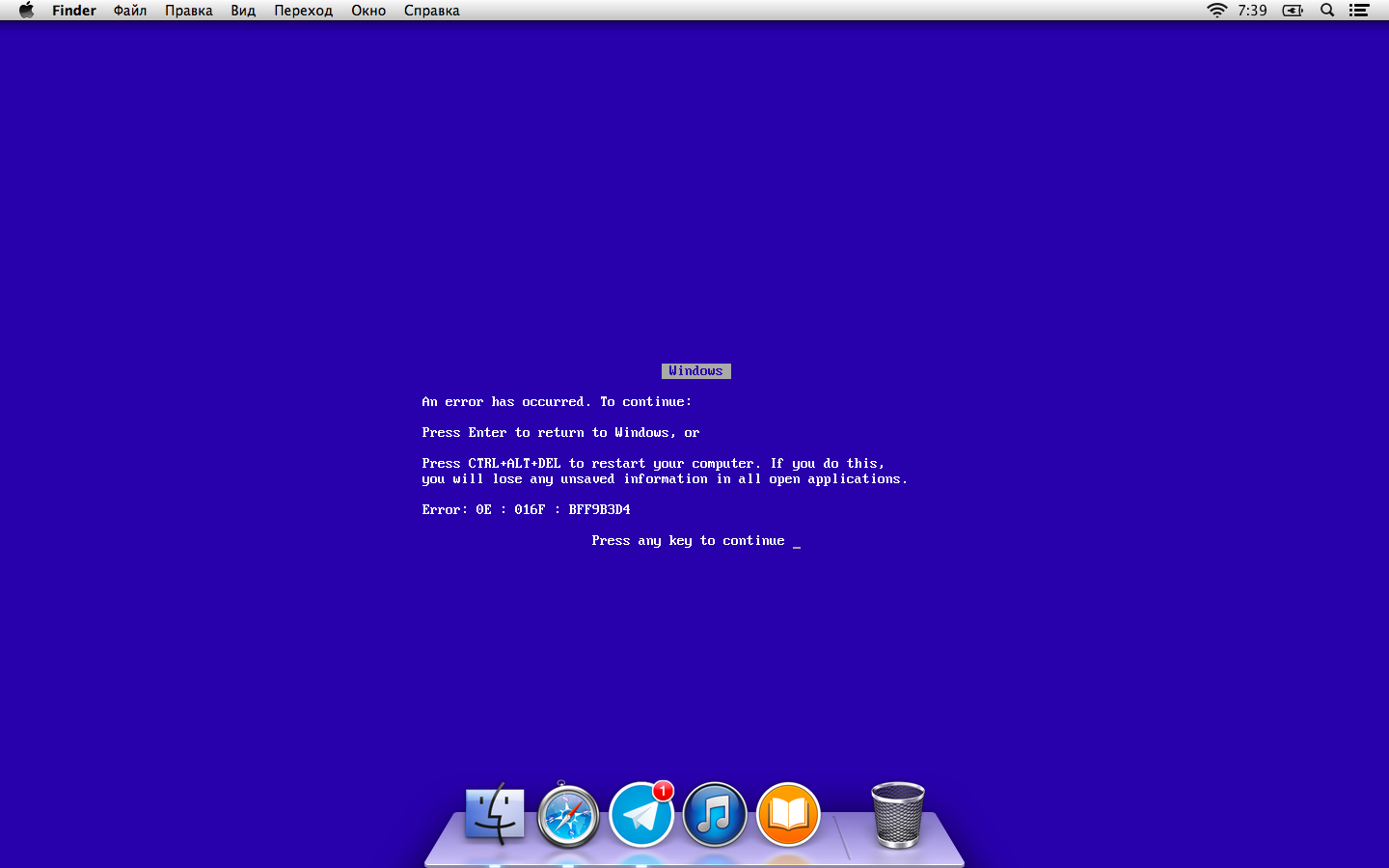Open the Trash in the Dock
The width and height of the screenshot is (1389, 868).
[x=898, y=815]
